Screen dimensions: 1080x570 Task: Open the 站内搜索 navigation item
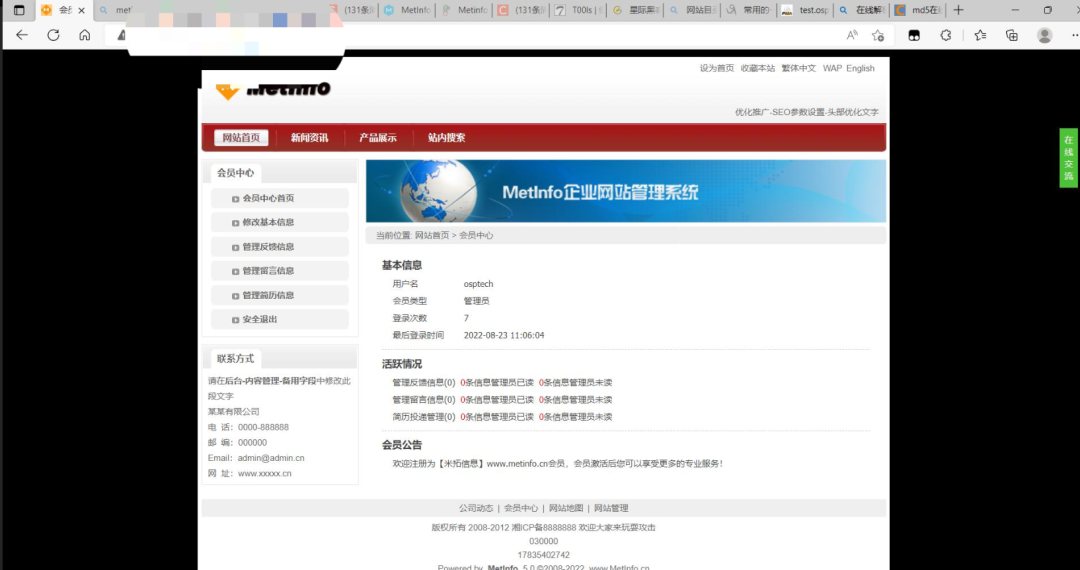pyautogui.click(x=446, y=138)
